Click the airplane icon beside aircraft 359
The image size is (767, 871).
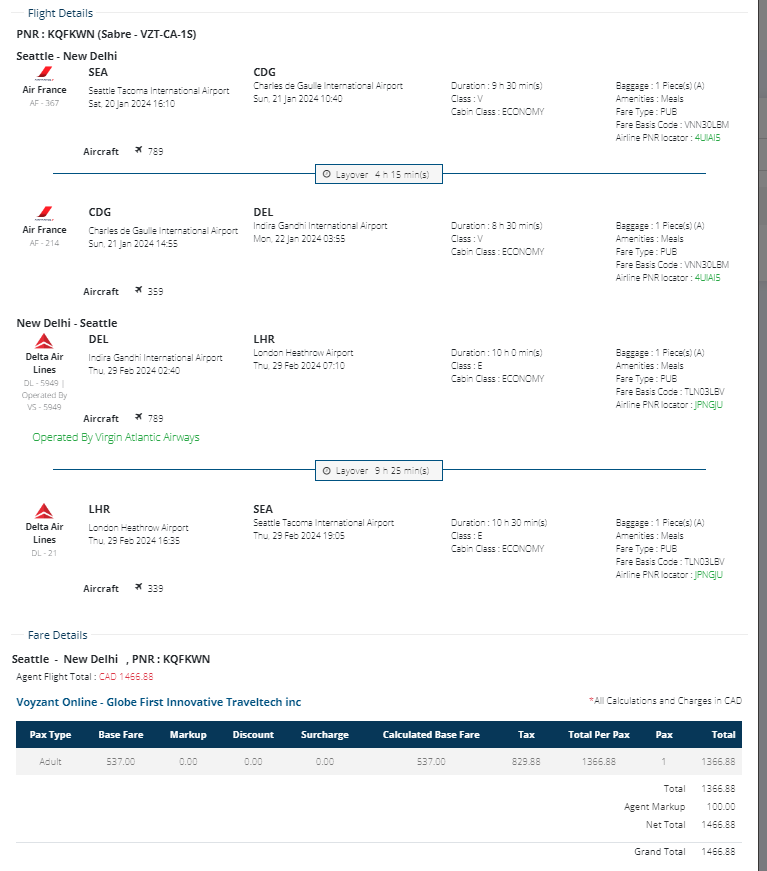point(140,291)
